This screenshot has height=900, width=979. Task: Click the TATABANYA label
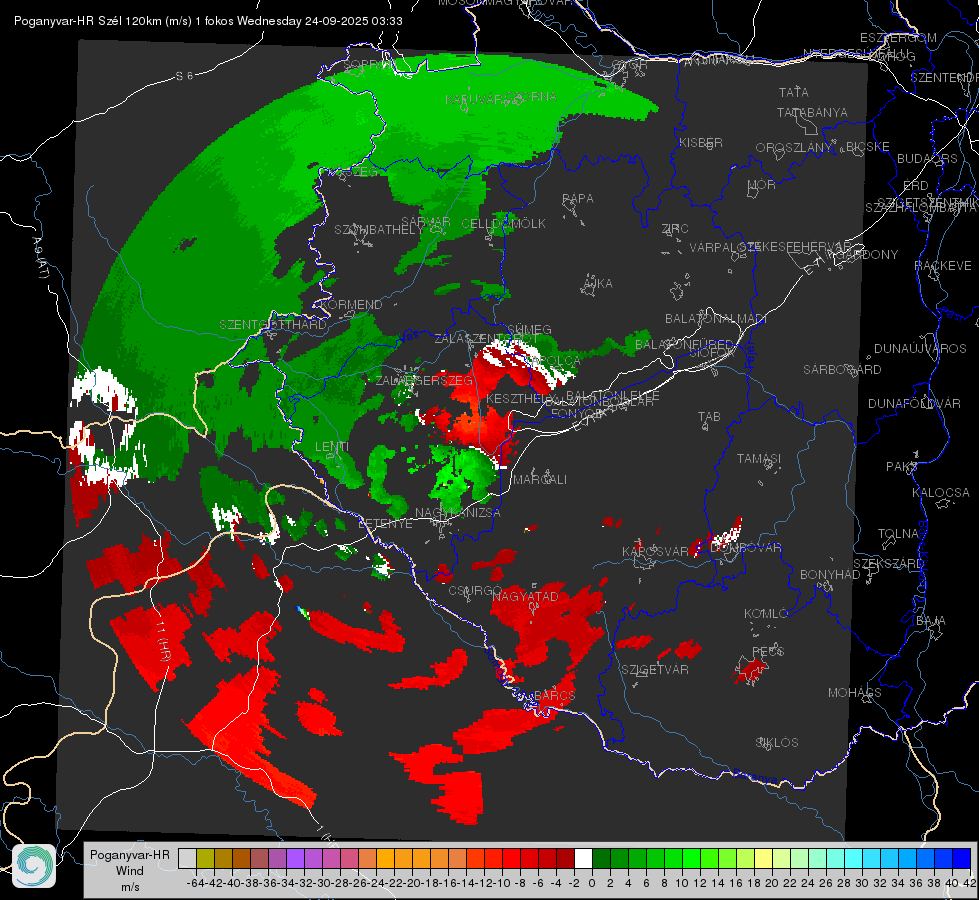click(x=812, y=112)
